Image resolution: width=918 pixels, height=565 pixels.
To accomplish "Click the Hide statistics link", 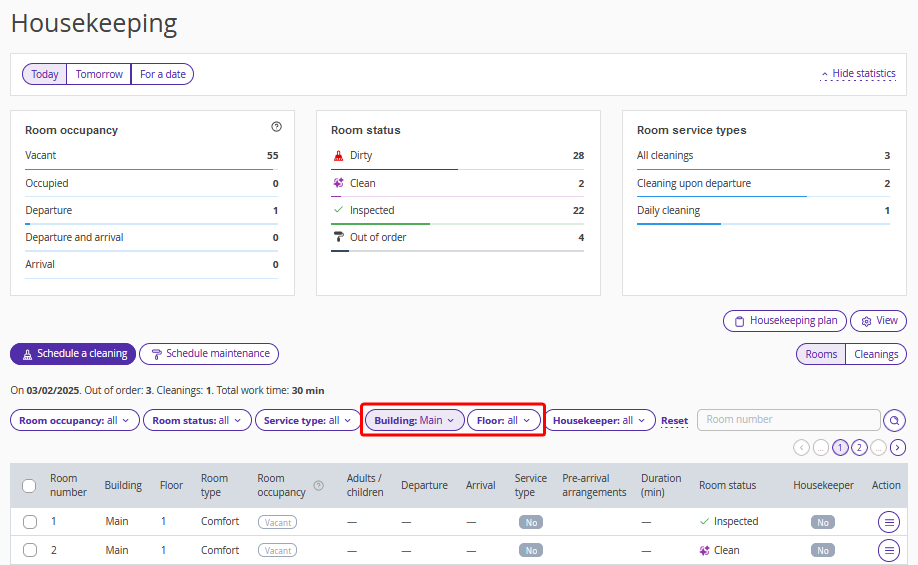I will click(858, 74).
